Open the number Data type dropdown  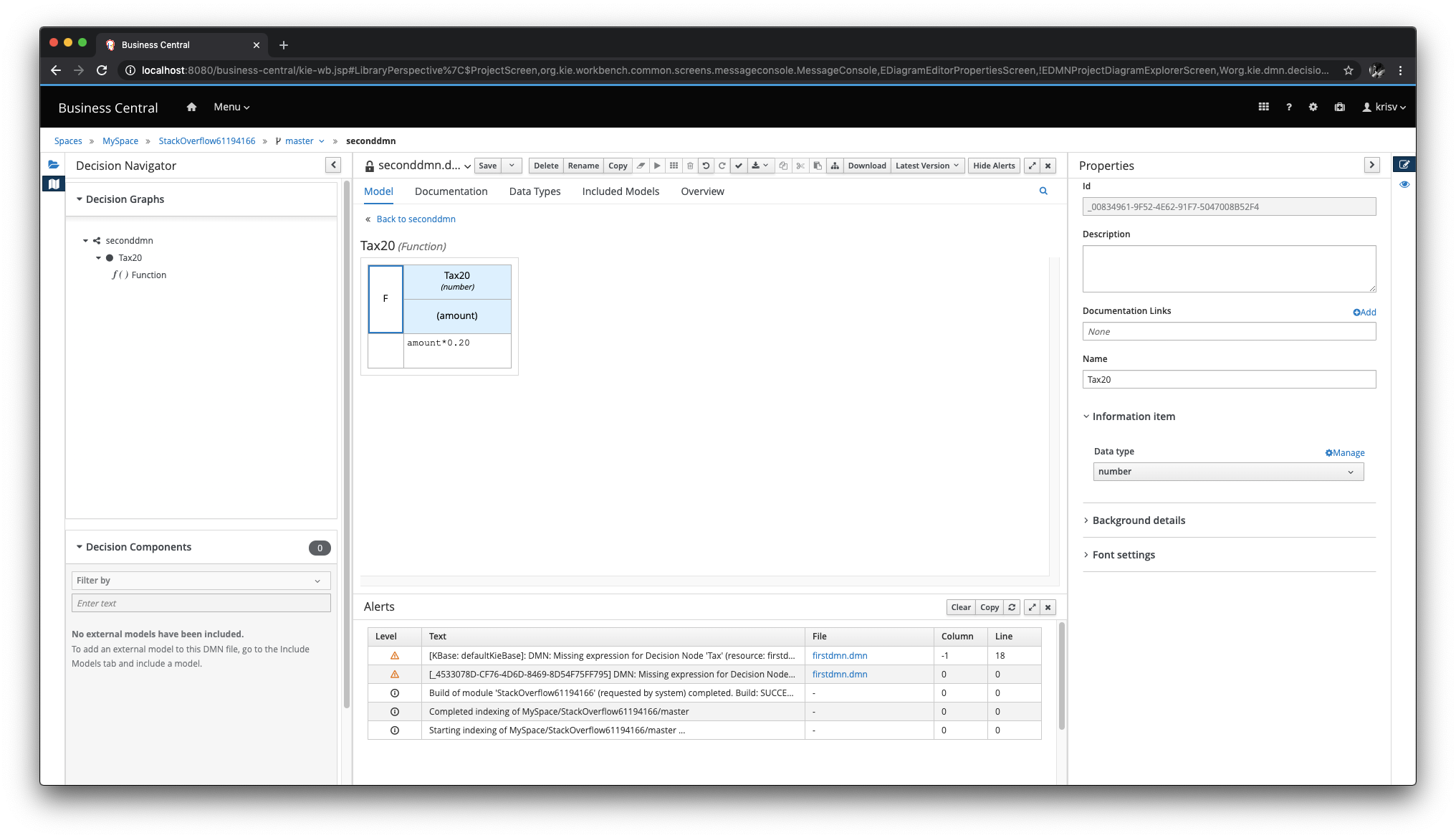point(1228,472)
